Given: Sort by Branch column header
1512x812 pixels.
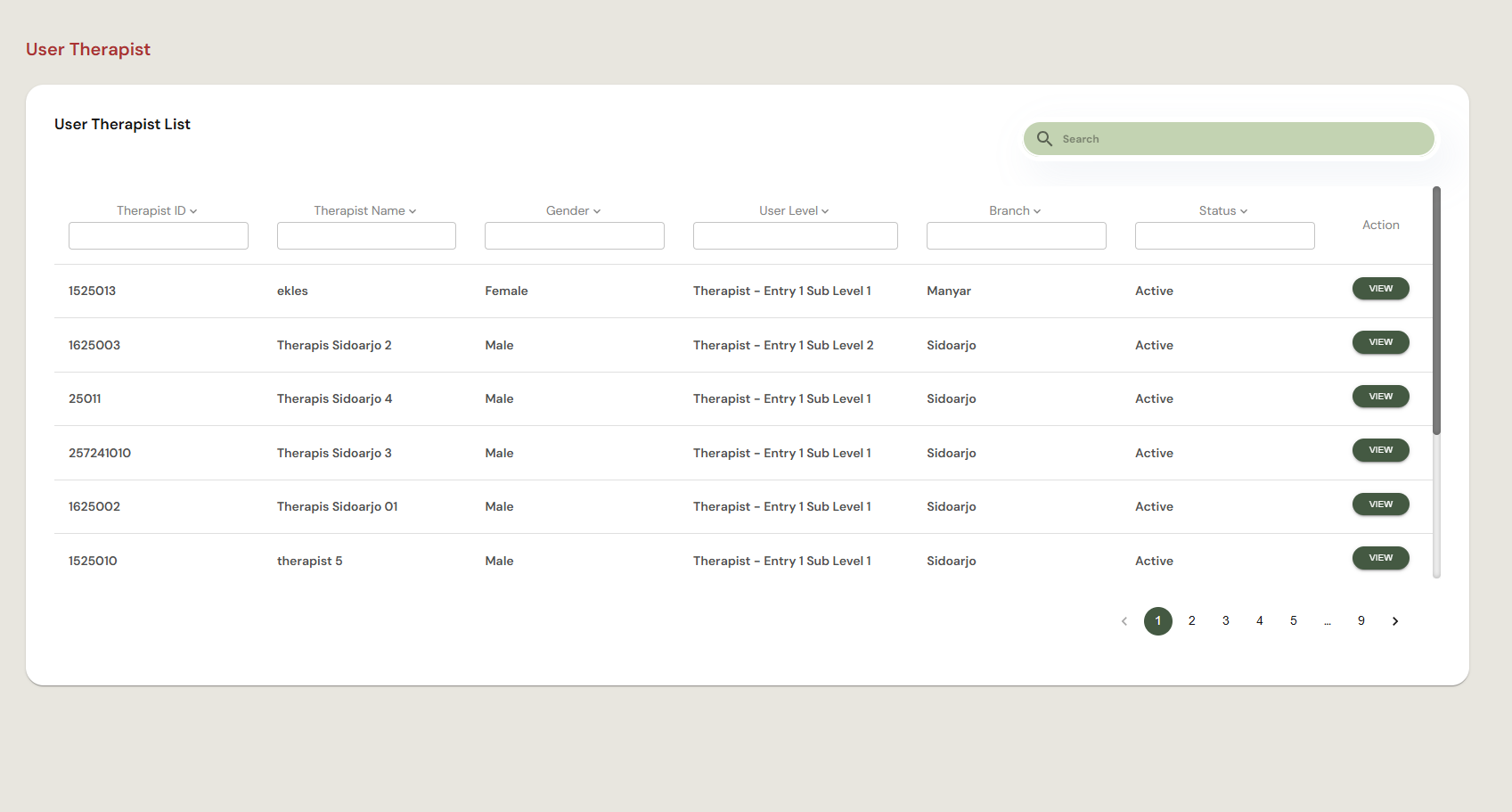Looking at the screenshot, I should 1016,210.
